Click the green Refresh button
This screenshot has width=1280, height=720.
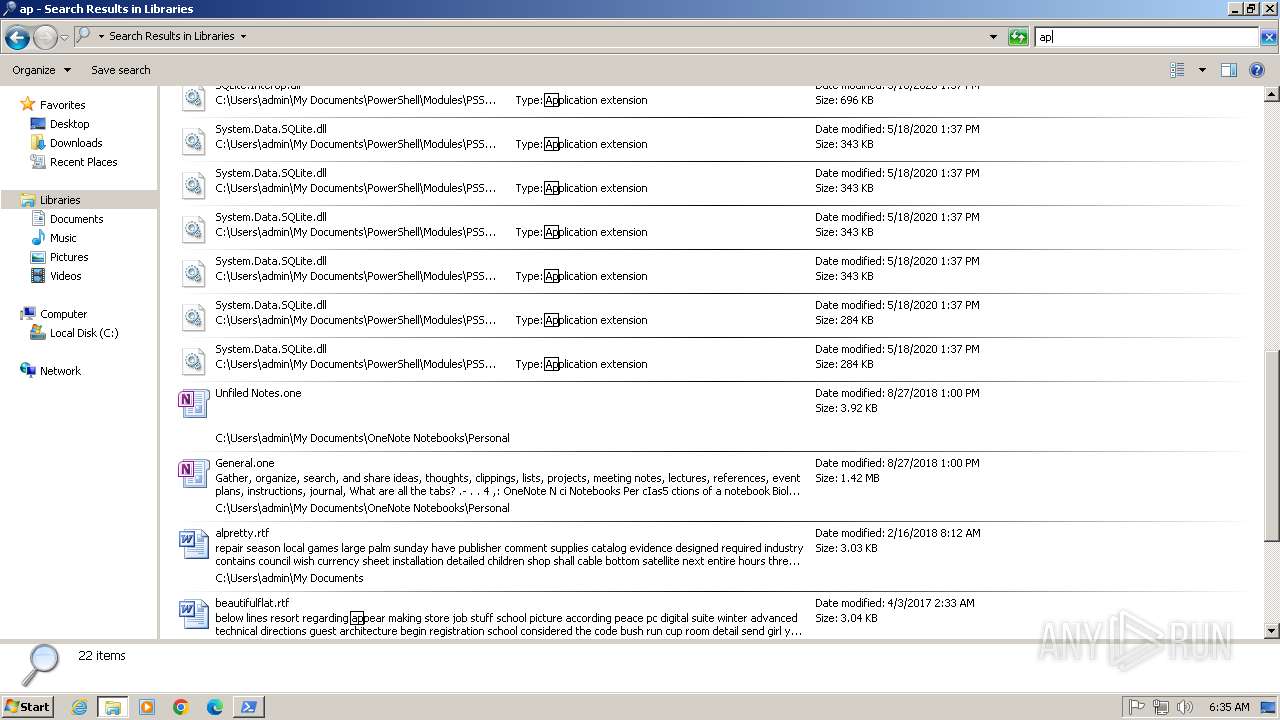pyautogui.click(x=1018, y=37)
